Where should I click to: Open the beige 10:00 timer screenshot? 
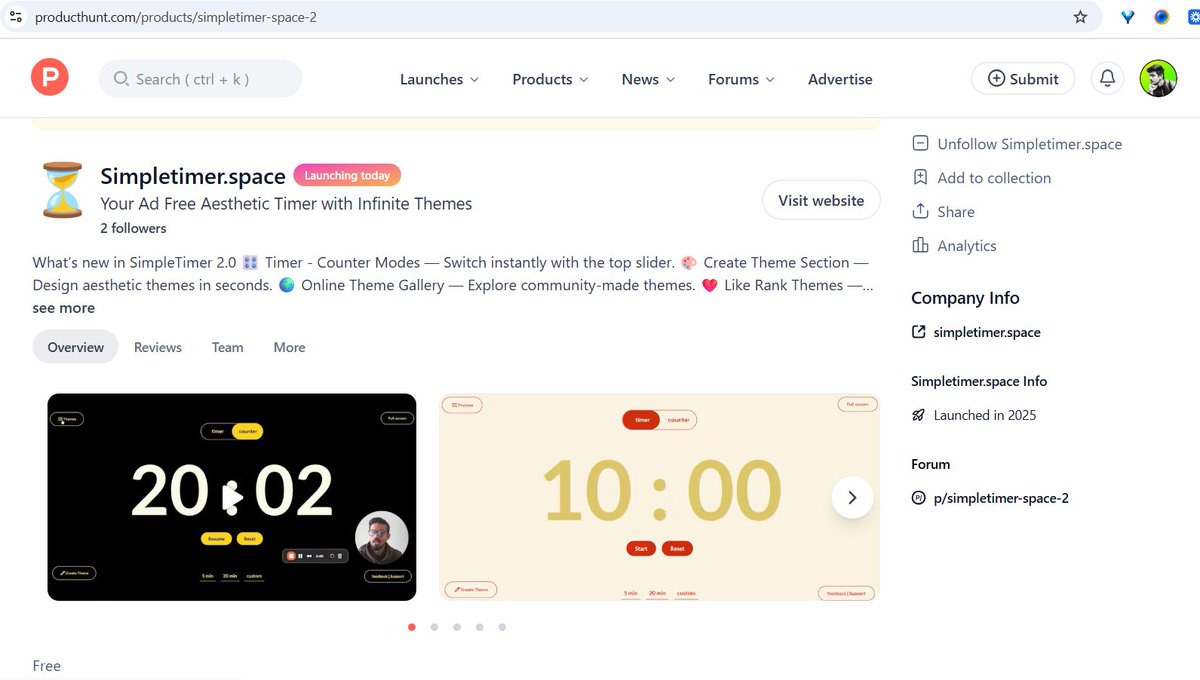(x=659, y=497)
